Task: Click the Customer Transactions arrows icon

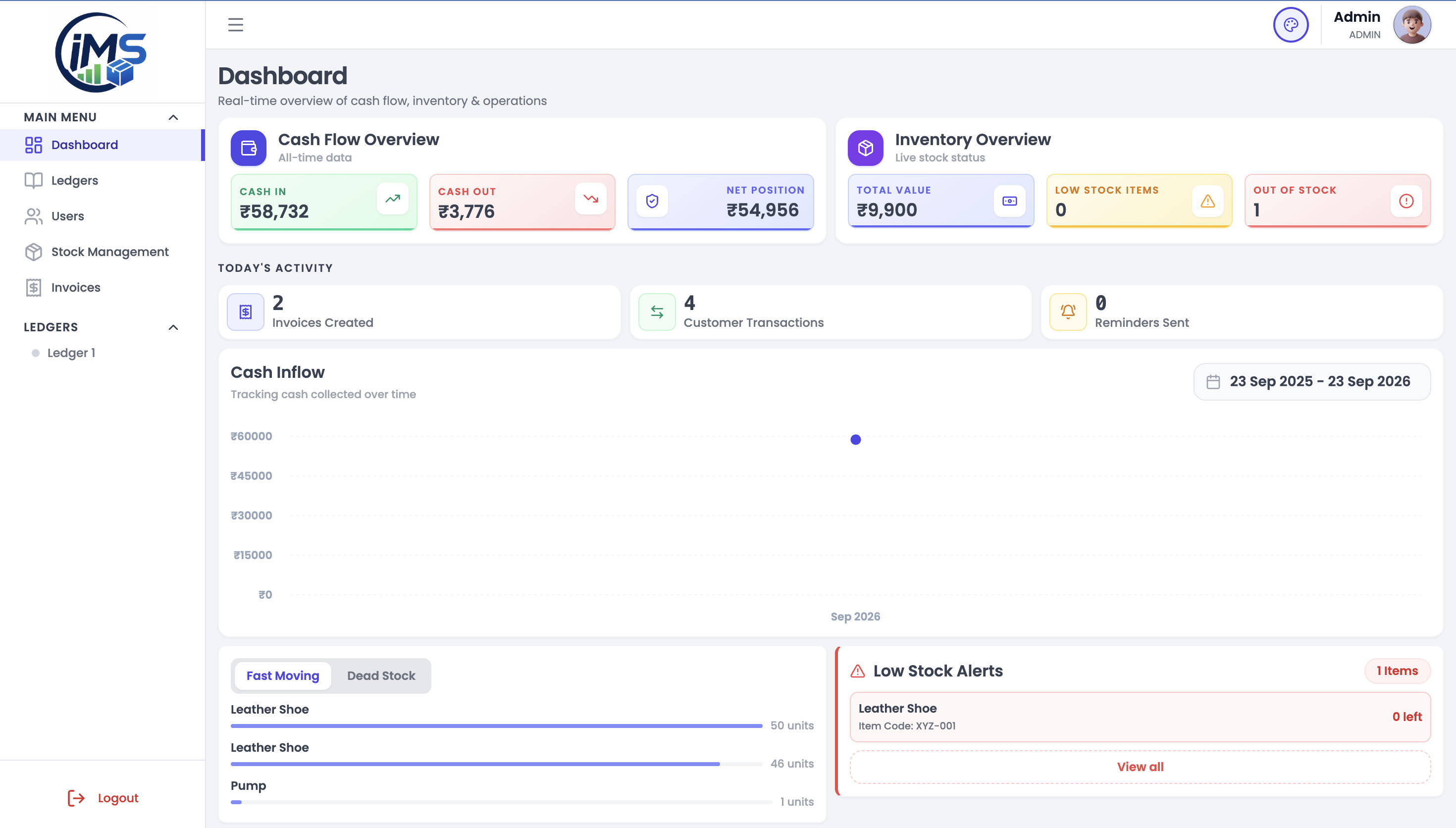Action: tap(657, 311)
